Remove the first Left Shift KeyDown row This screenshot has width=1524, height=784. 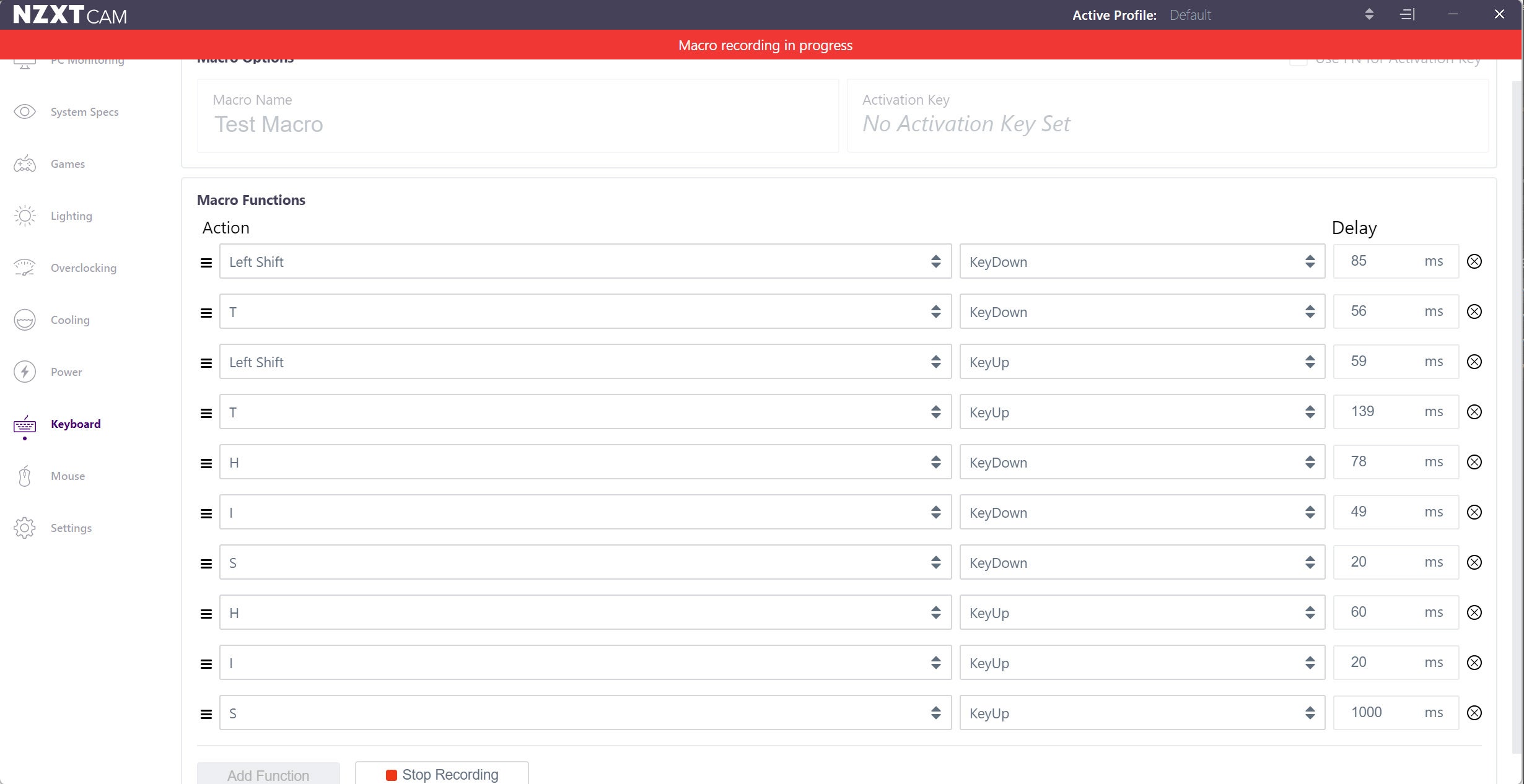click(x=1474, y=261)
